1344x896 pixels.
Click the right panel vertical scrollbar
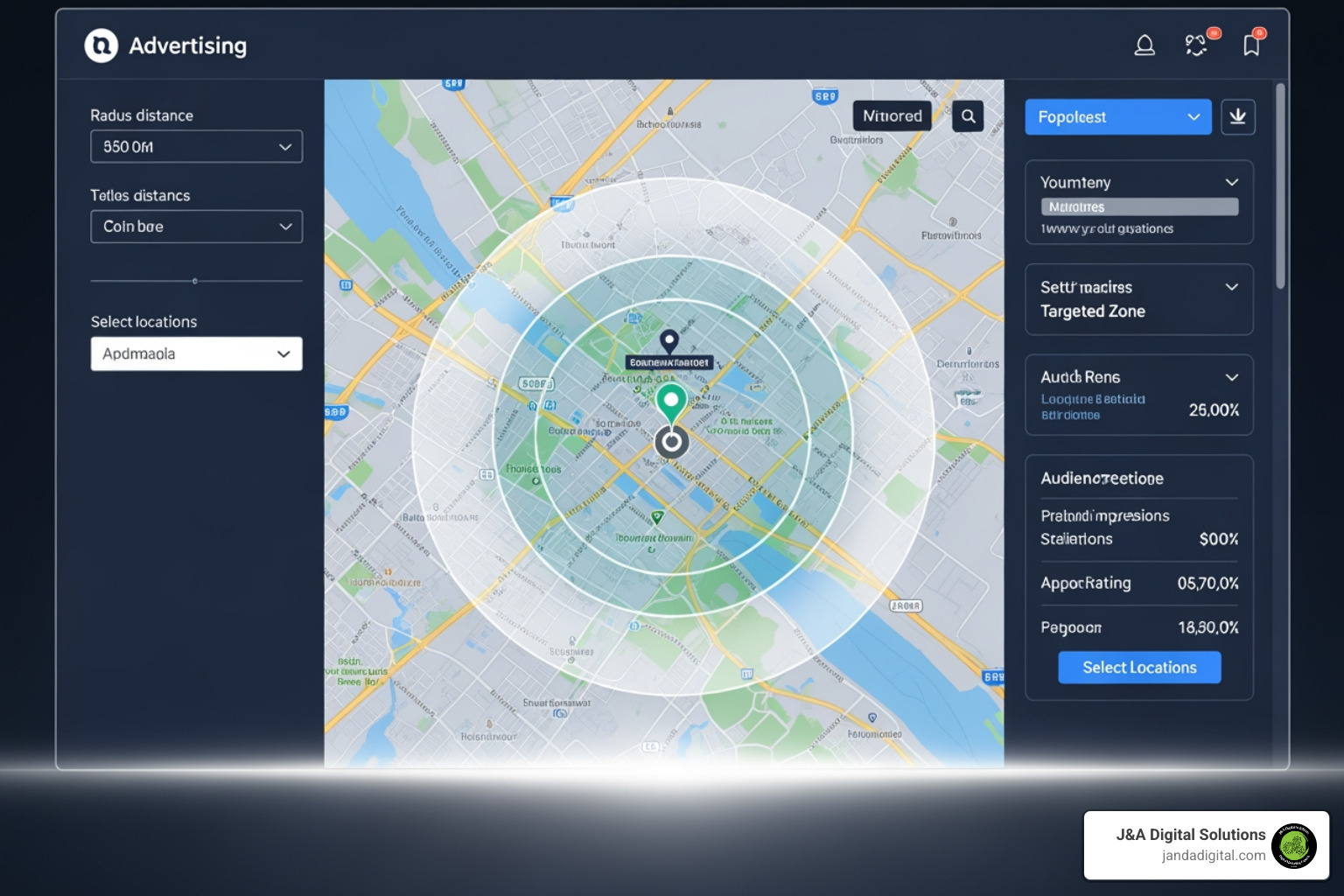click(1280, 185)
